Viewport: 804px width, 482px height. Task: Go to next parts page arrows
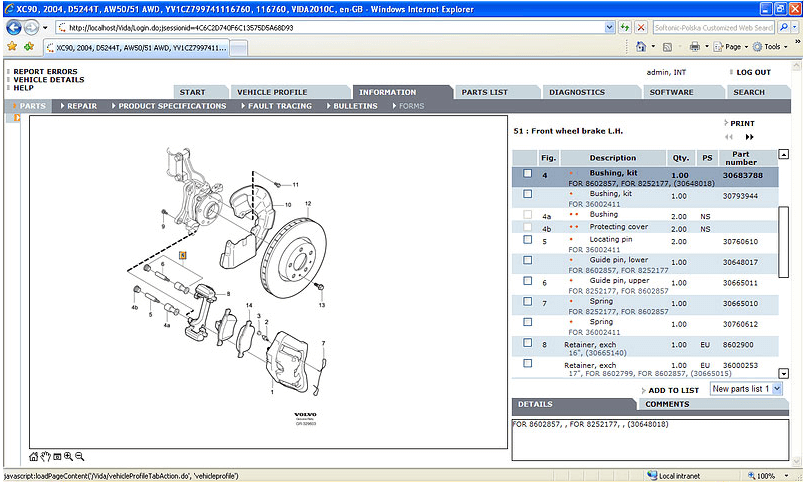coord(750,137)
